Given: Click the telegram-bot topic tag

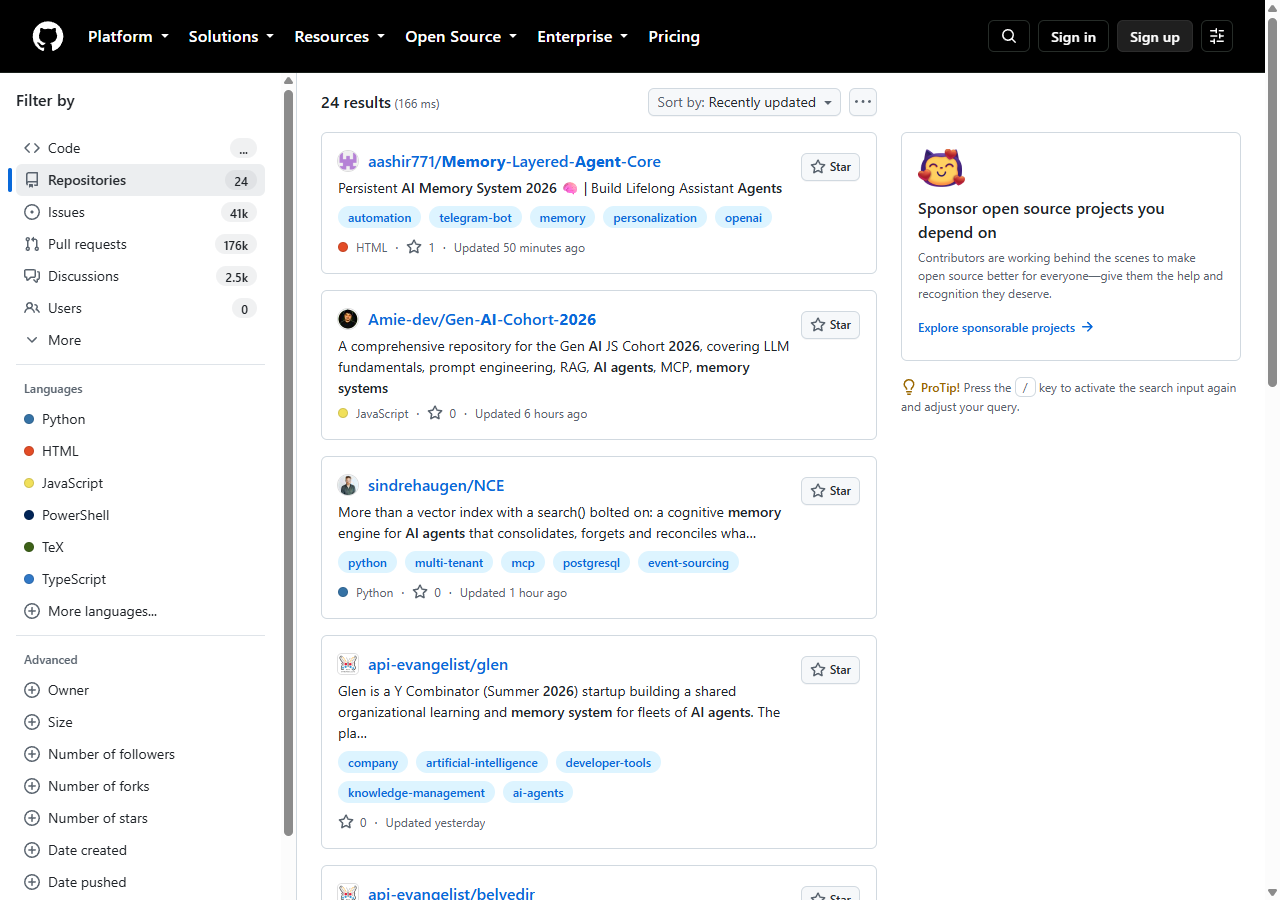Looking at the screenshot, I should pyautogui.click(x=476, y=217).
